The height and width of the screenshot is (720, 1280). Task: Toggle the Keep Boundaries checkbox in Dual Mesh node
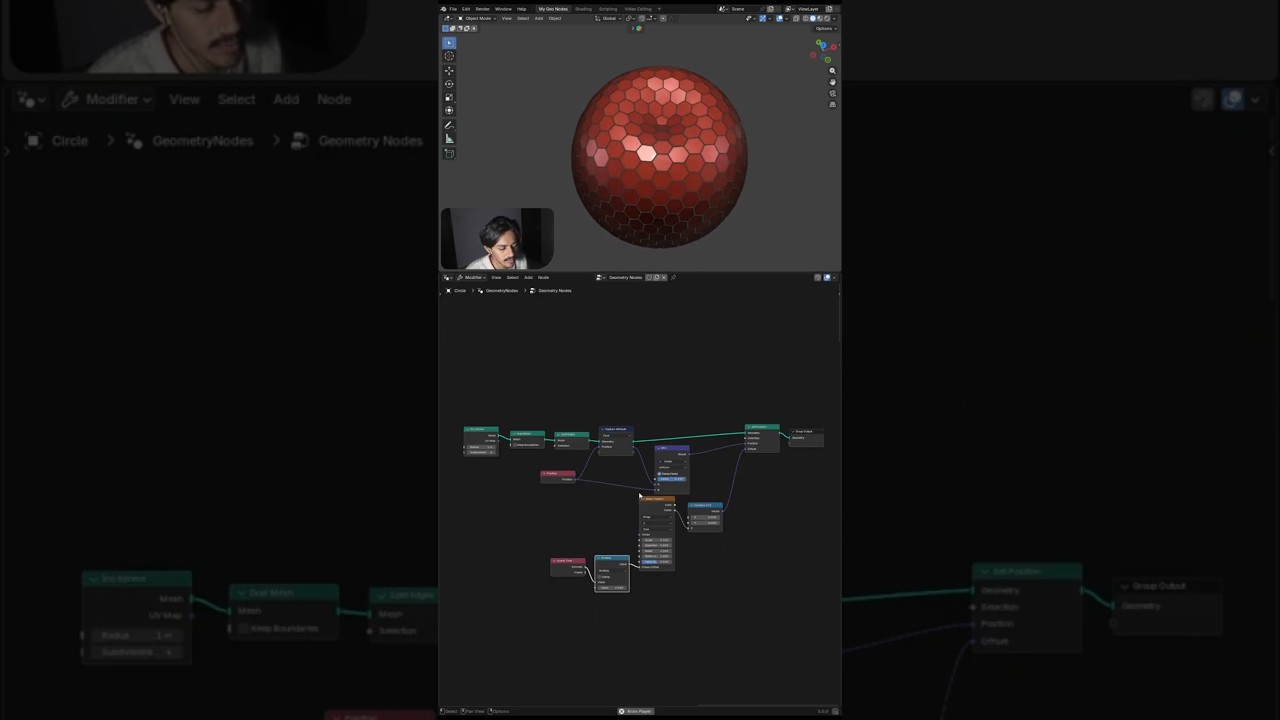pyautogui.click(x=515, y=445)
